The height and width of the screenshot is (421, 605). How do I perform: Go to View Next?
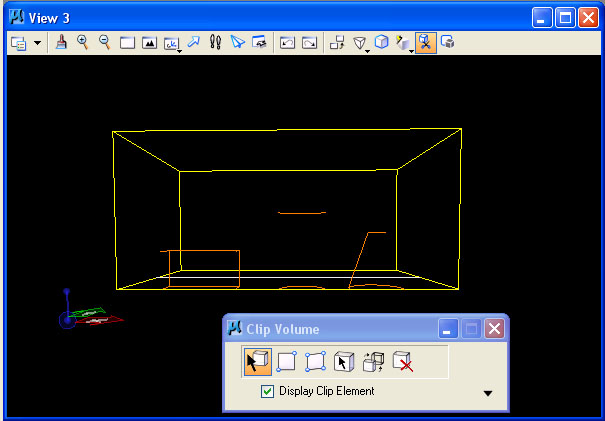[309, 42]
